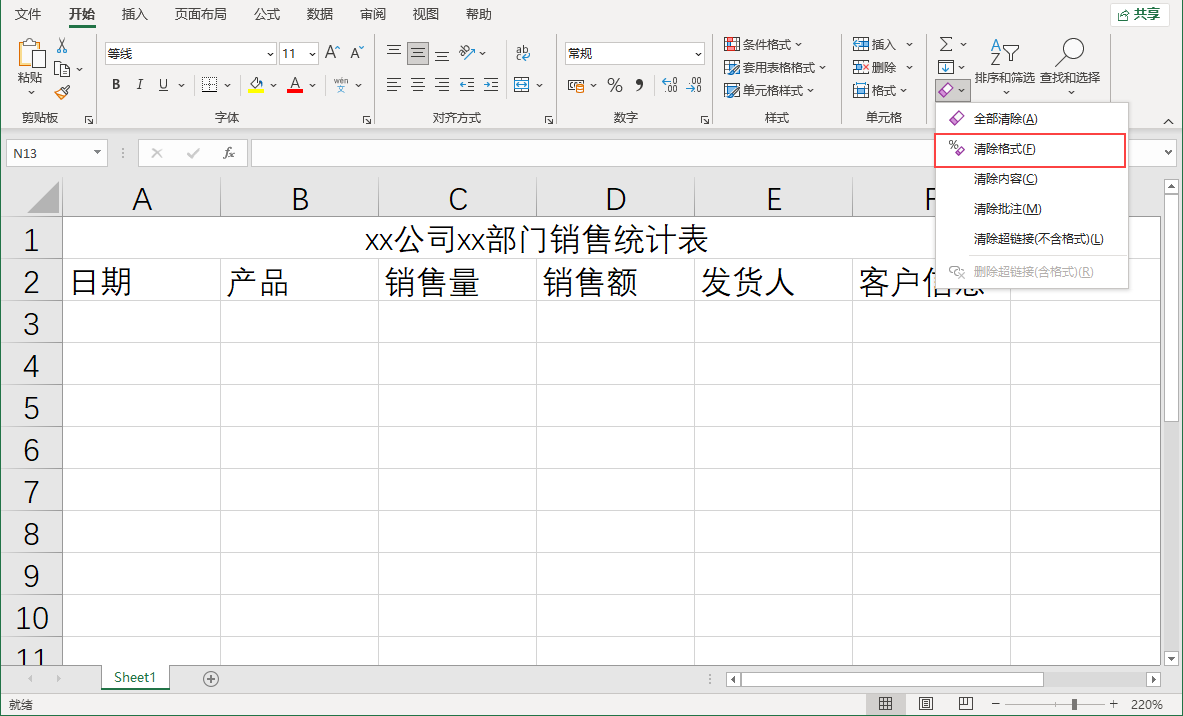The image size is (1183, 716).
Task: Expand 套用表格格式 table styles
Action: (x=776, y=67)
